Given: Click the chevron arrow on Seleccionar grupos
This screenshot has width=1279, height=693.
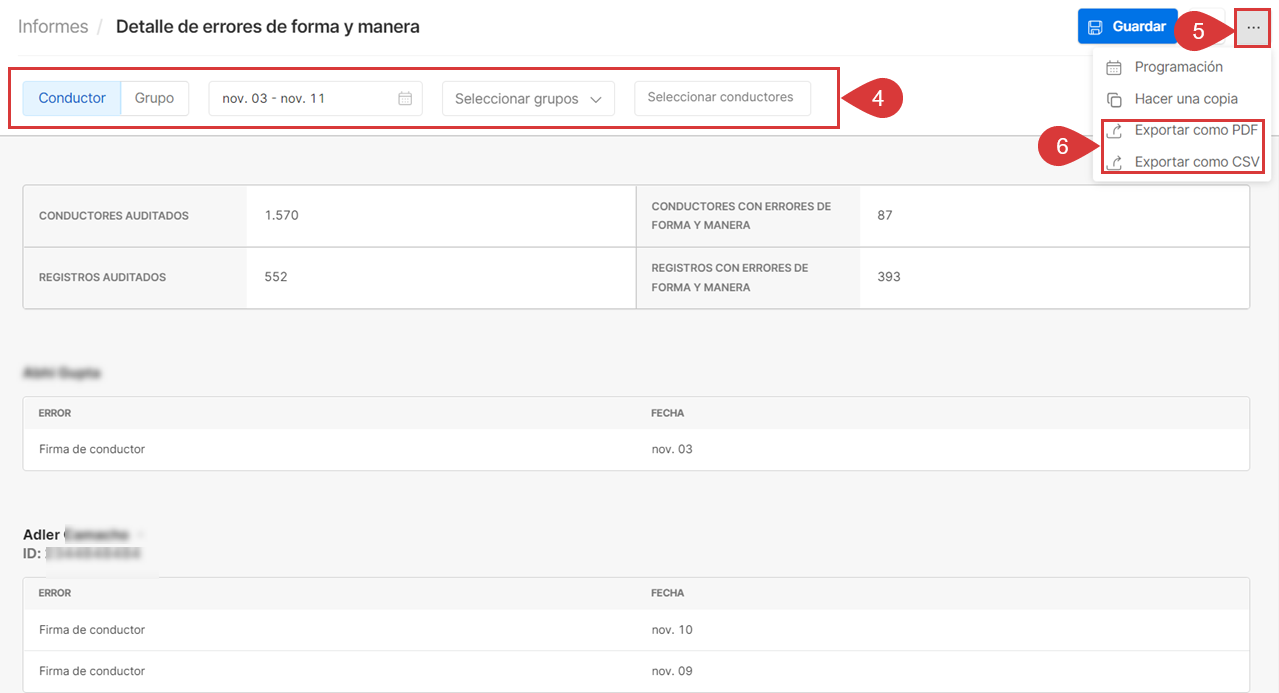Looking at the screenshot, I should [x=596, y=100].
